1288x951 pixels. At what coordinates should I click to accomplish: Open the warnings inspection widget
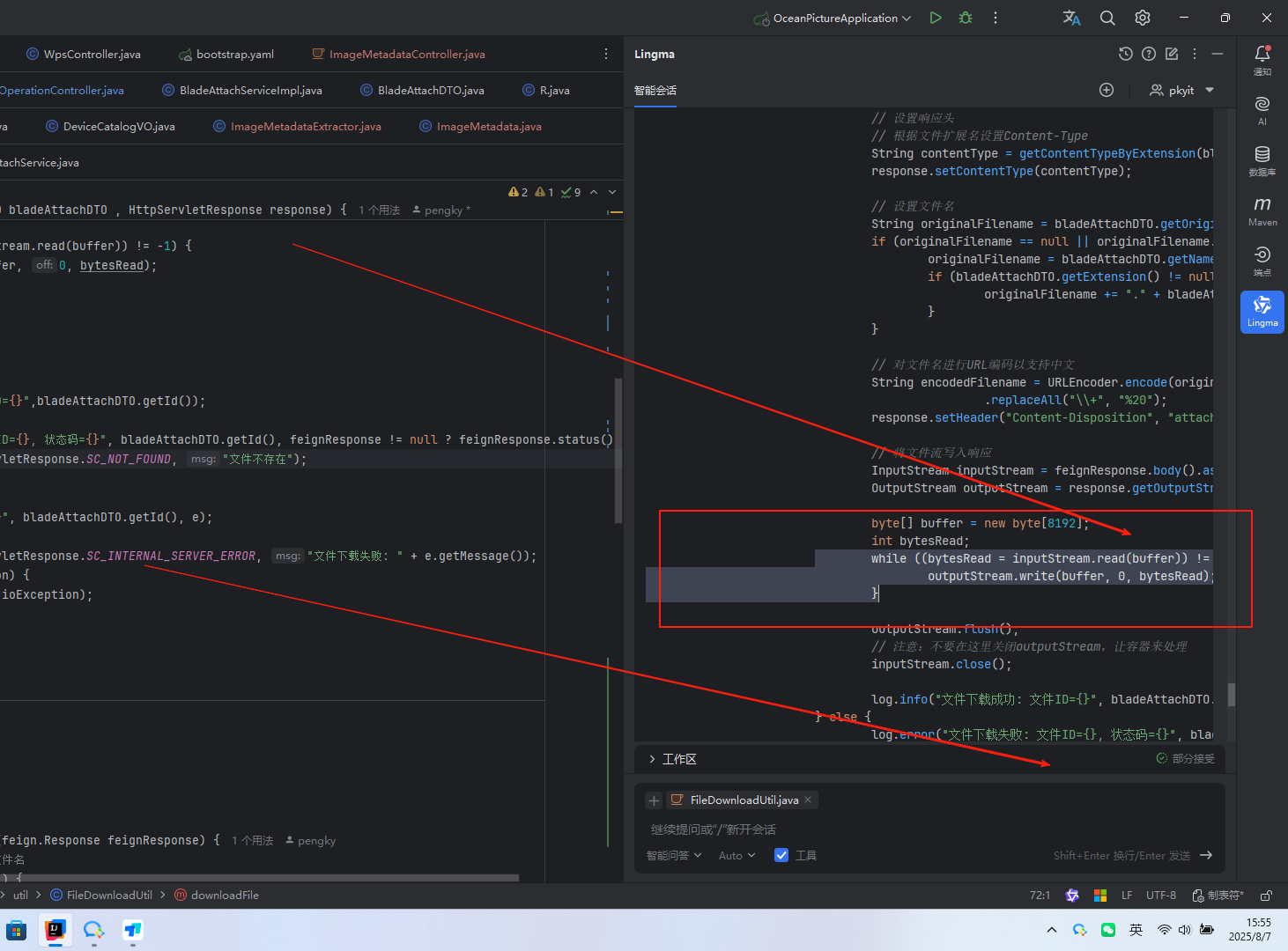click(x=544, y=192)
